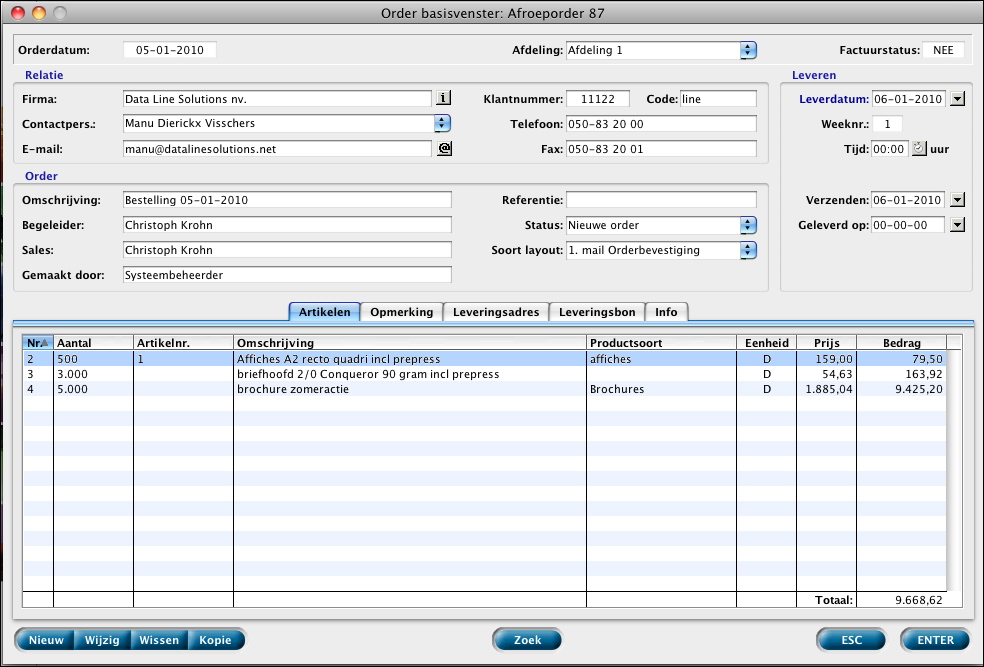This screenshot has width=984, height=667.
Task: Click the clock icon next to Tijd
Action: click(918, 149)
